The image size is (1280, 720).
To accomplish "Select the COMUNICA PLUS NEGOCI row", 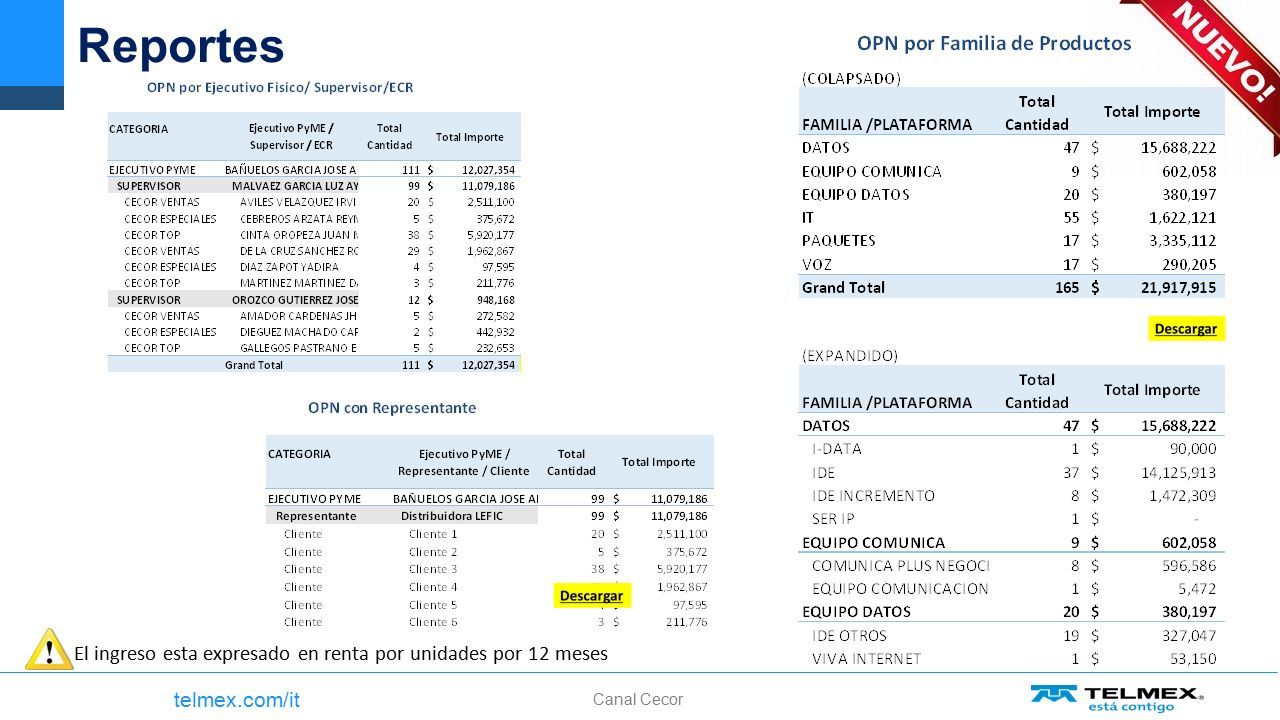I will tap(1011, 566).
